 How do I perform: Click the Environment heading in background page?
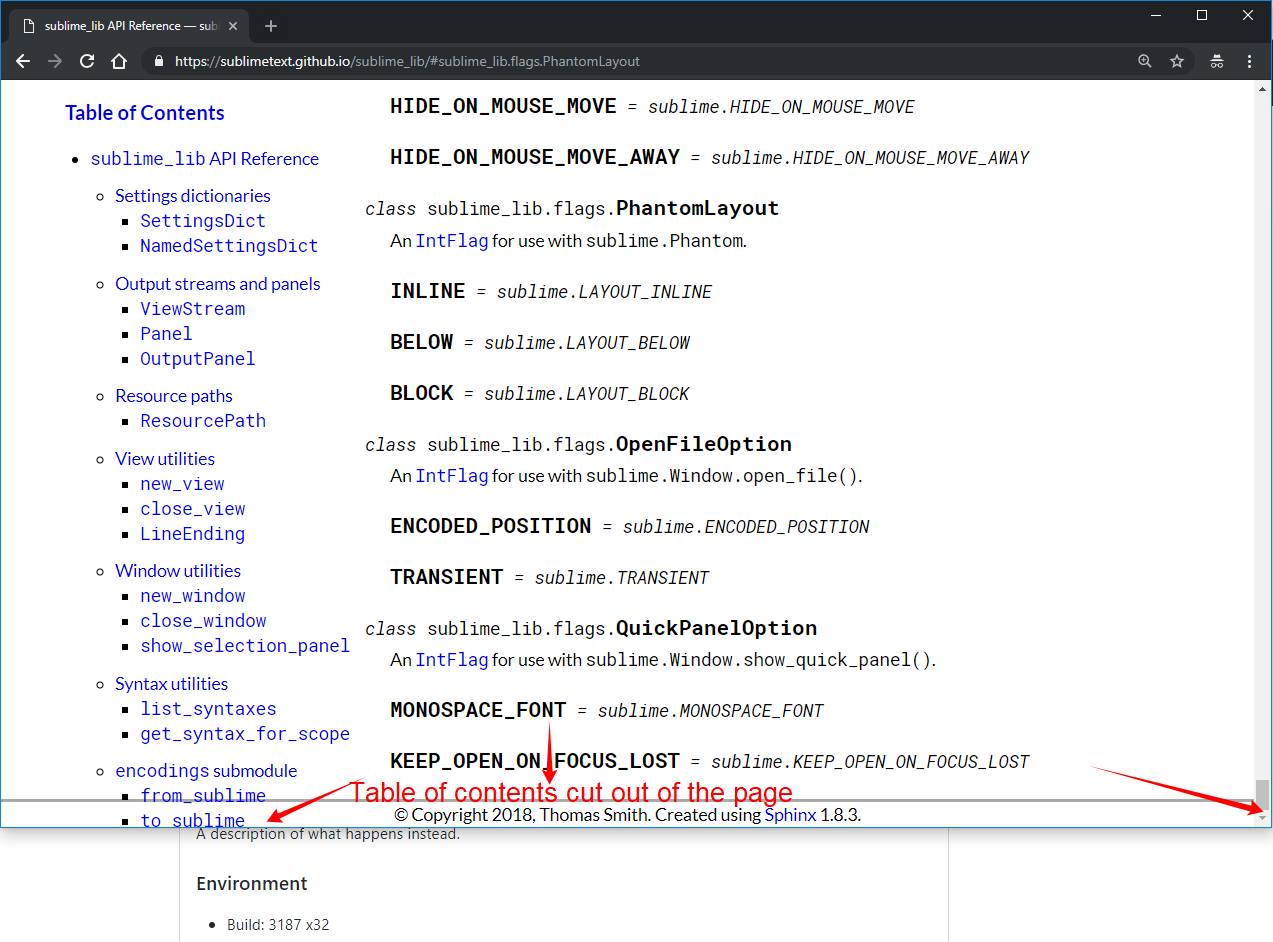pos(252,884)
